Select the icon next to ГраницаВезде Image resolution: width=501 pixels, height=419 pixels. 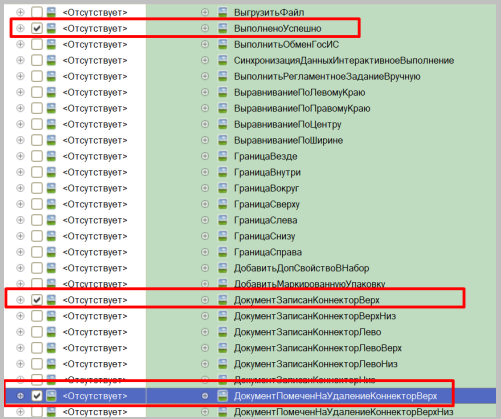tap(222, 156)
